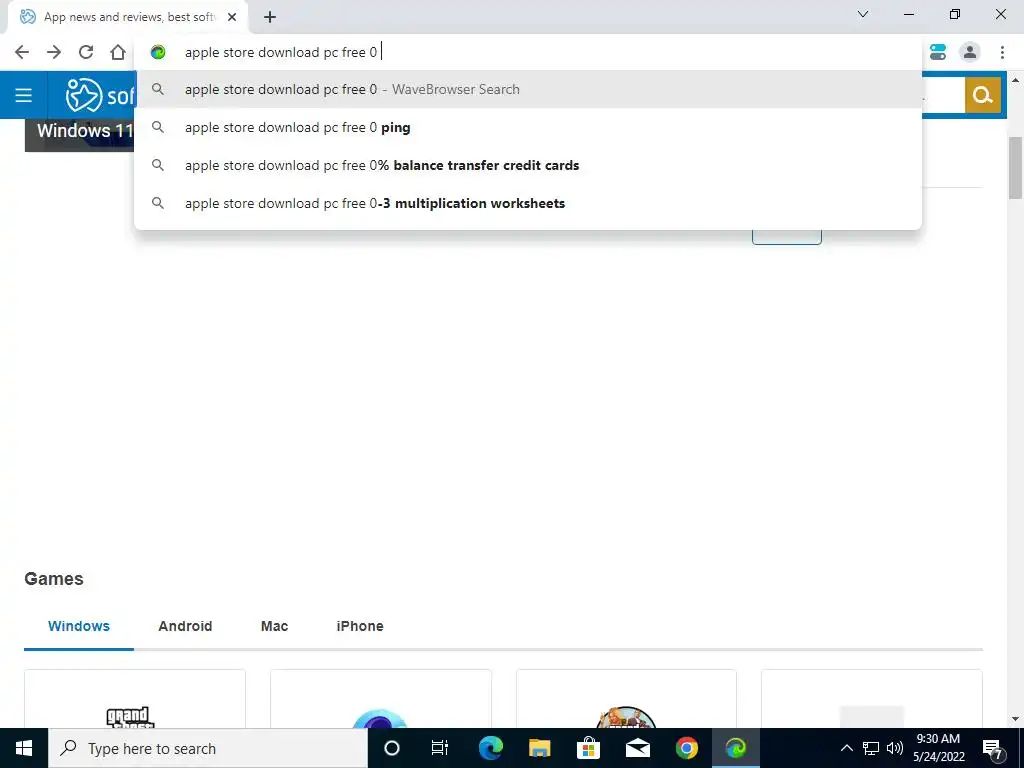Click the taskbar search box
1024x768 pixels.
pyautogui.click(x=208, y=748)
